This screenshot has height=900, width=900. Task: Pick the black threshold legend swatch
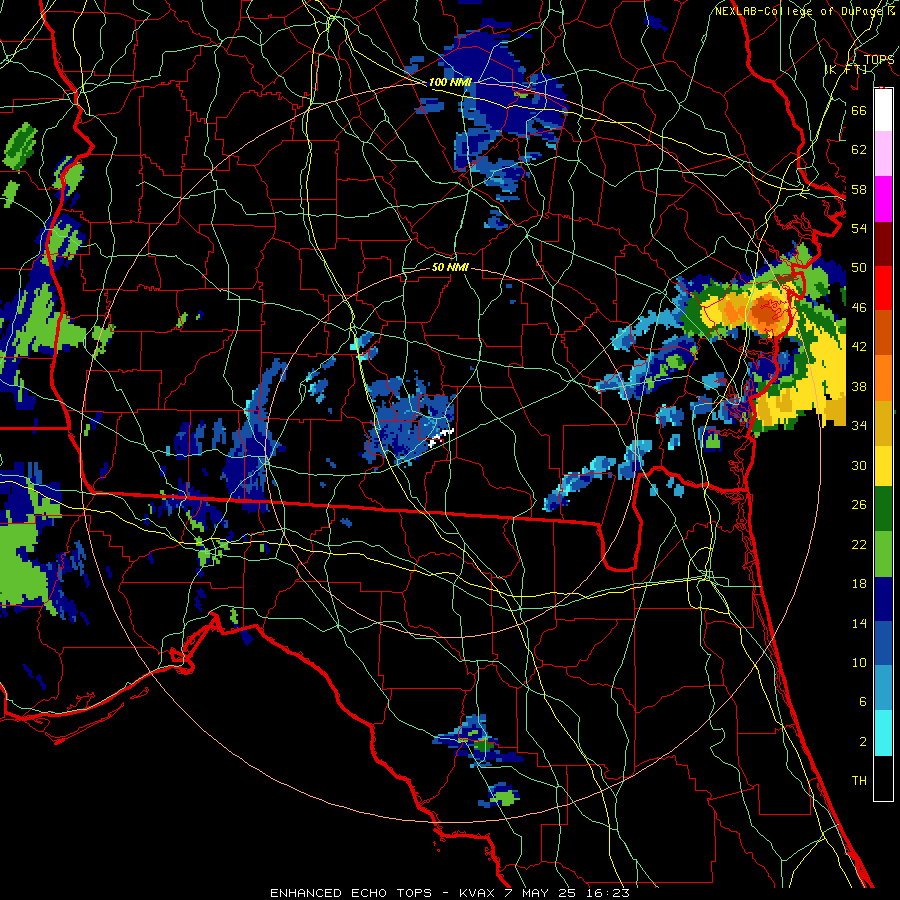[883, 778]
